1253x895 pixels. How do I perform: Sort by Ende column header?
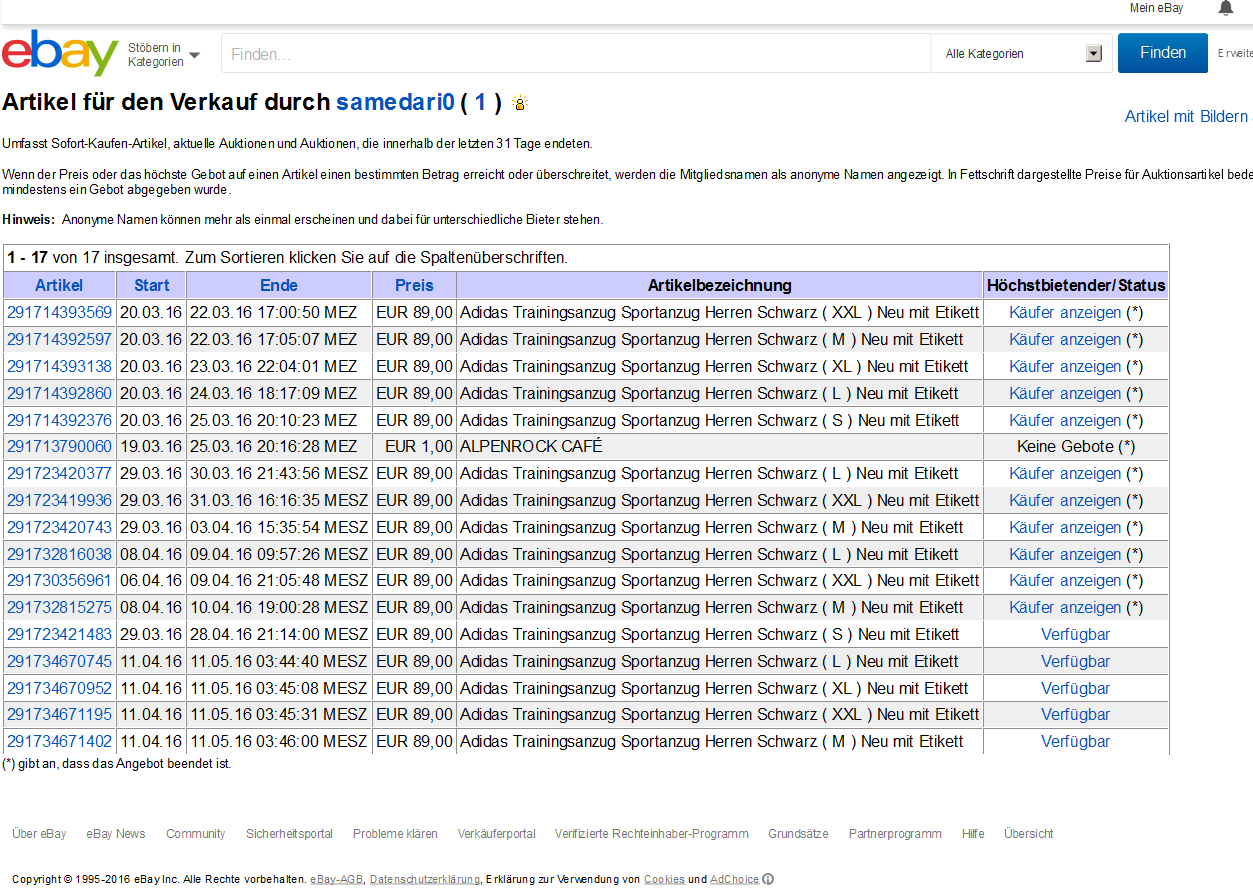(x=279, y=285)
